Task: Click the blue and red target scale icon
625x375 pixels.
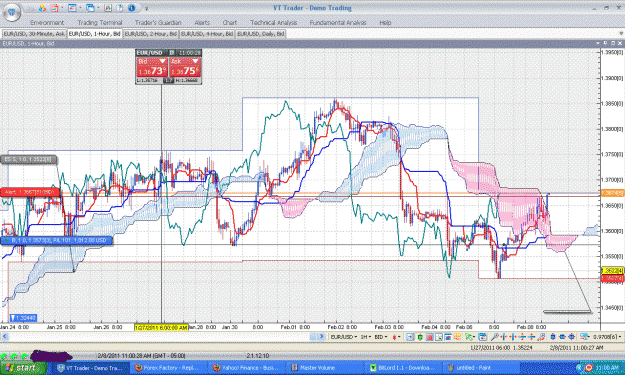Action: click(x=571, y=337)
